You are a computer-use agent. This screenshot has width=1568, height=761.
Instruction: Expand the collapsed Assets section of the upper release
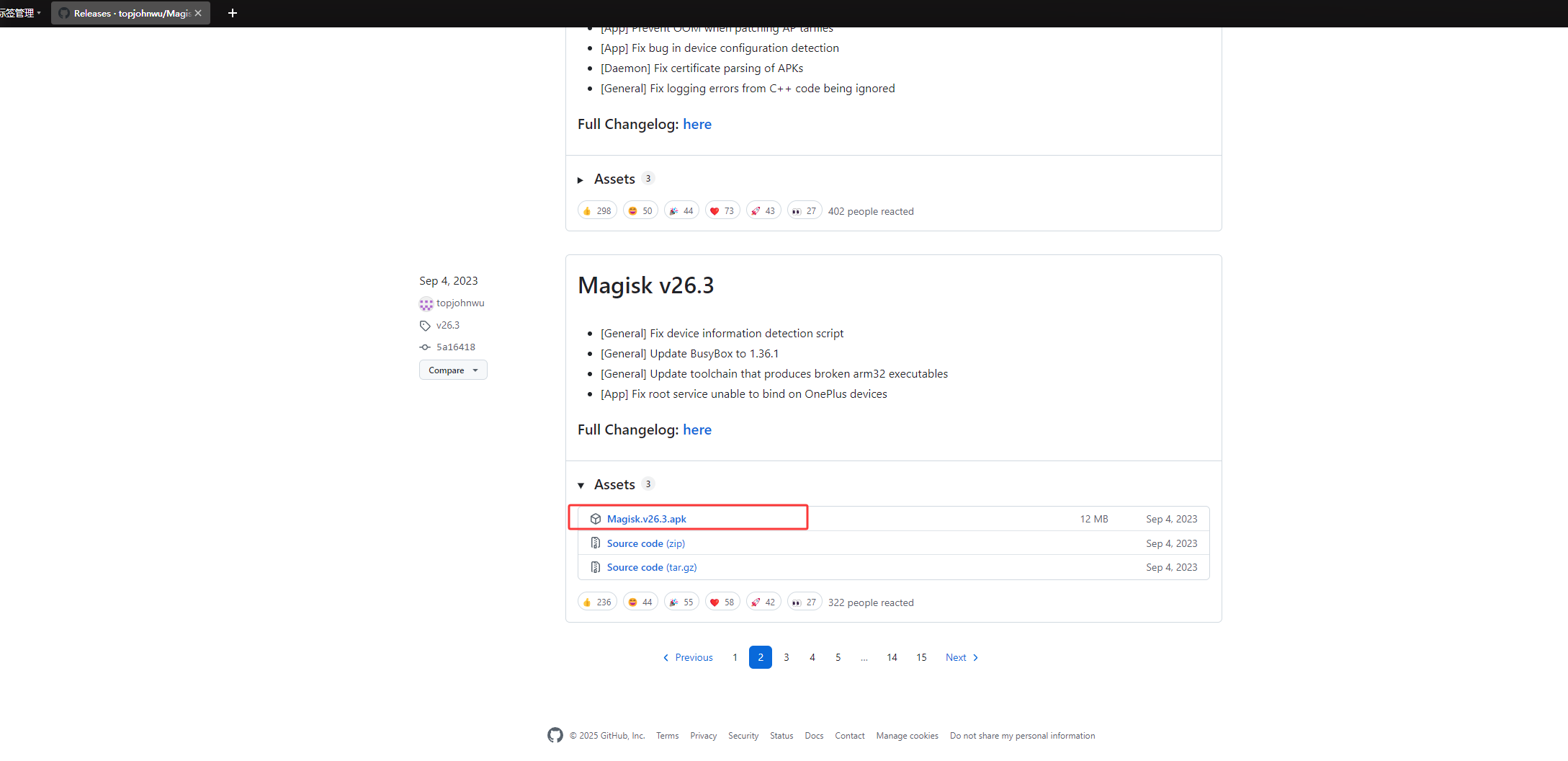pyautogui.click(x=607, y=179)
